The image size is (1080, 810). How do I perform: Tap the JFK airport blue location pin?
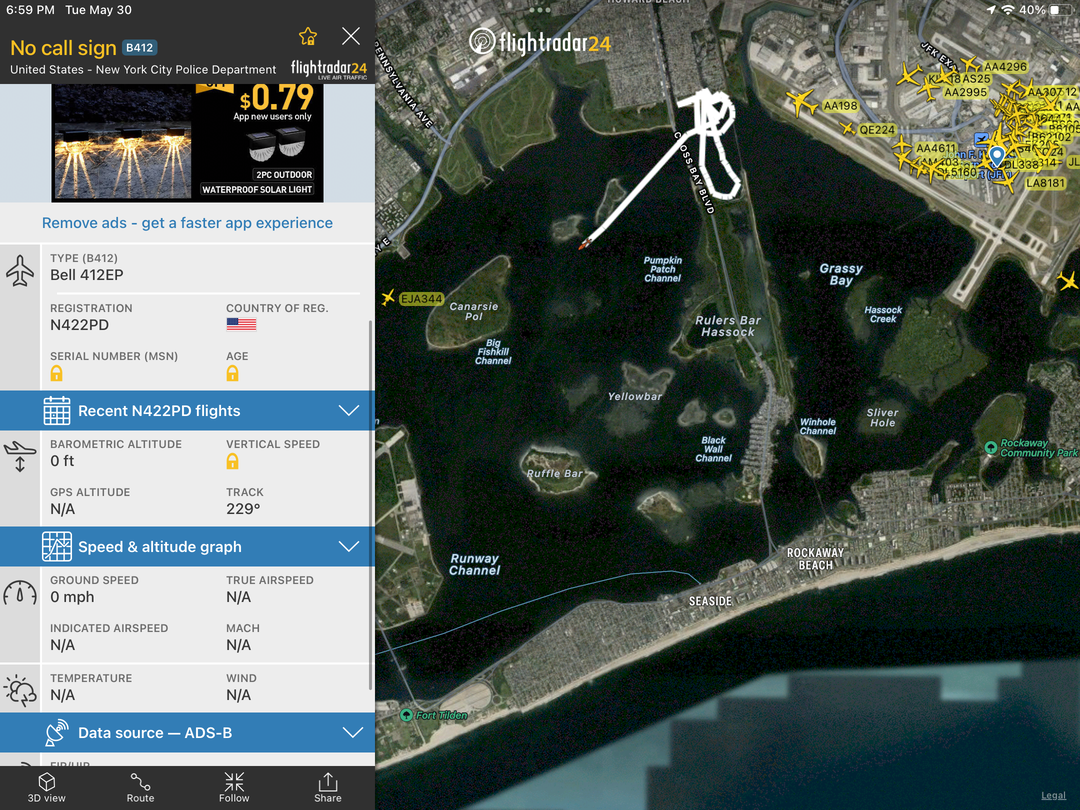(997, 156)
